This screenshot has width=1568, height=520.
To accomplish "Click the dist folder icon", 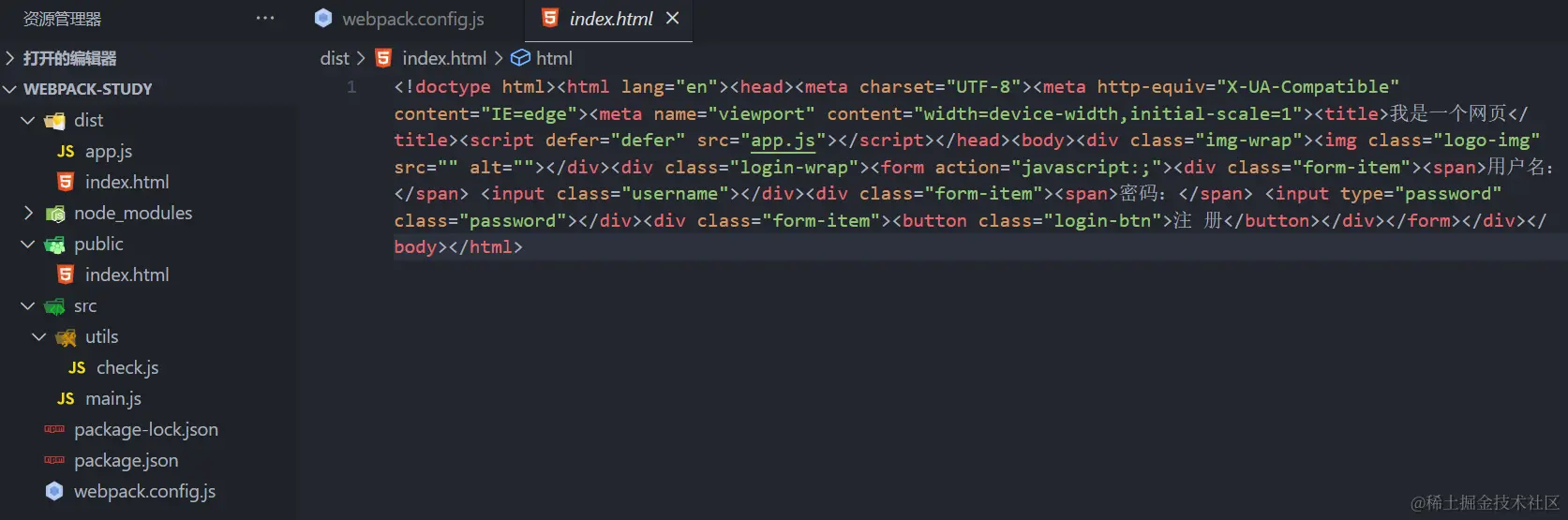I will tap(55, 120).
